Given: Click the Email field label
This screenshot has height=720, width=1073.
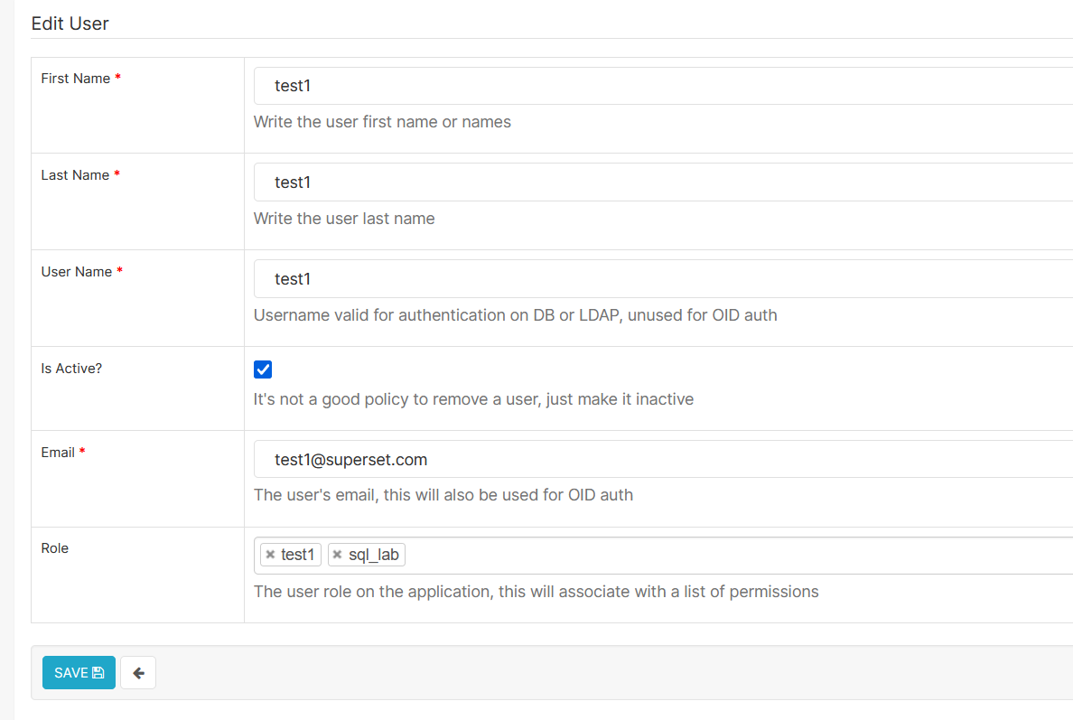Looking at the screenshot, I should tap(58, 452).
